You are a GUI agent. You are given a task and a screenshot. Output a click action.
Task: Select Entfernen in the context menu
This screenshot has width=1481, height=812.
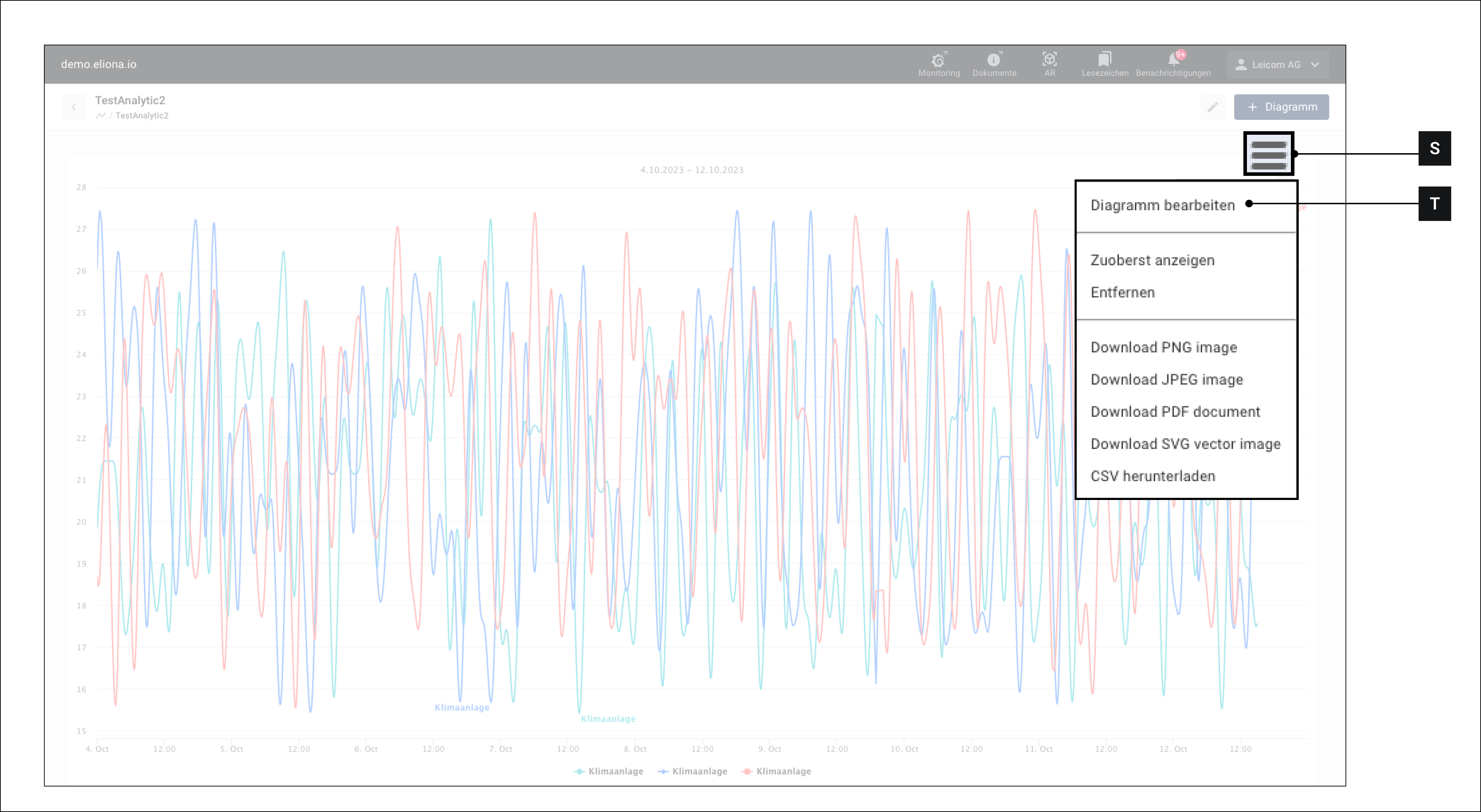(1122, 293)
